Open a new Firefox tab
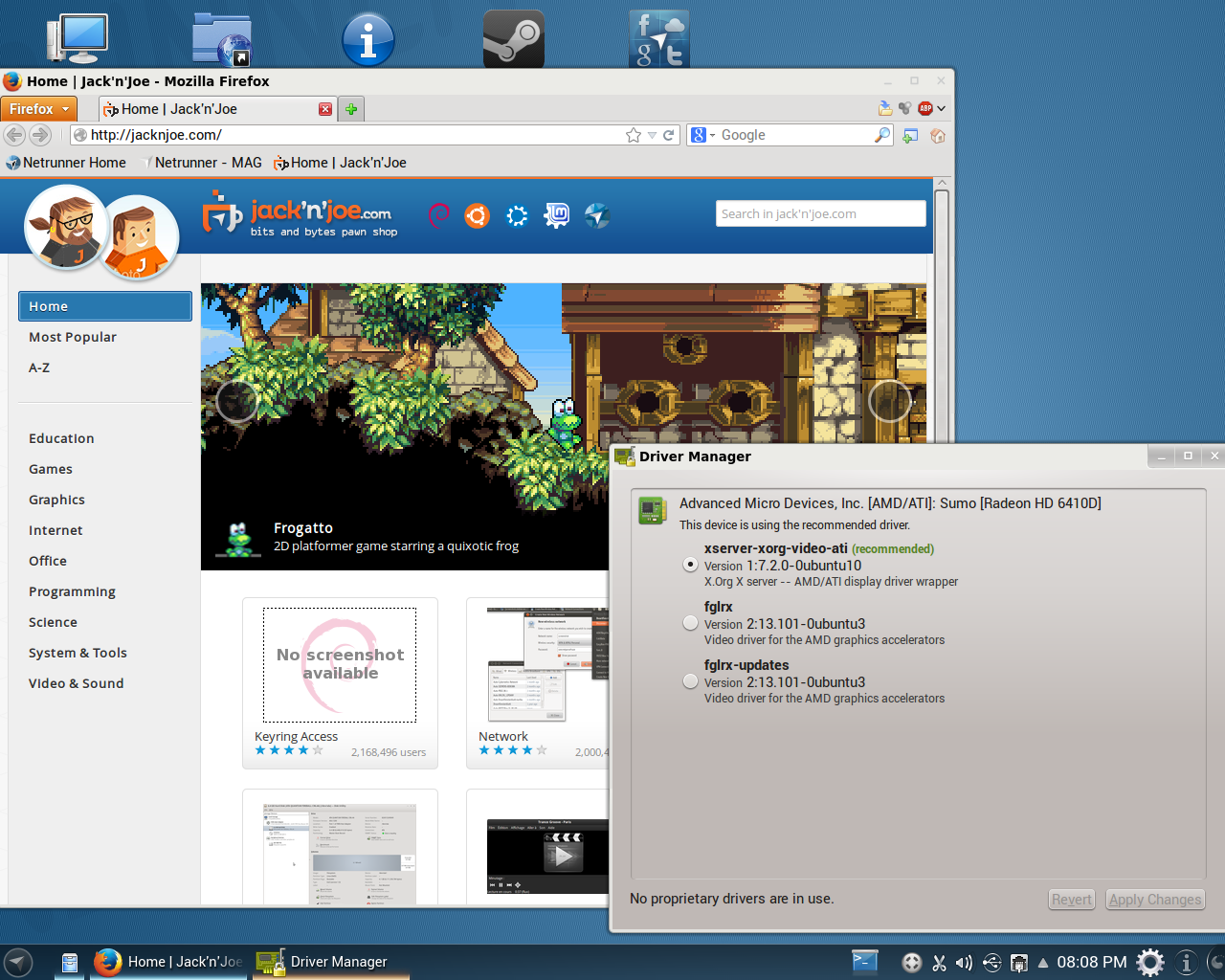 [351, 109]
